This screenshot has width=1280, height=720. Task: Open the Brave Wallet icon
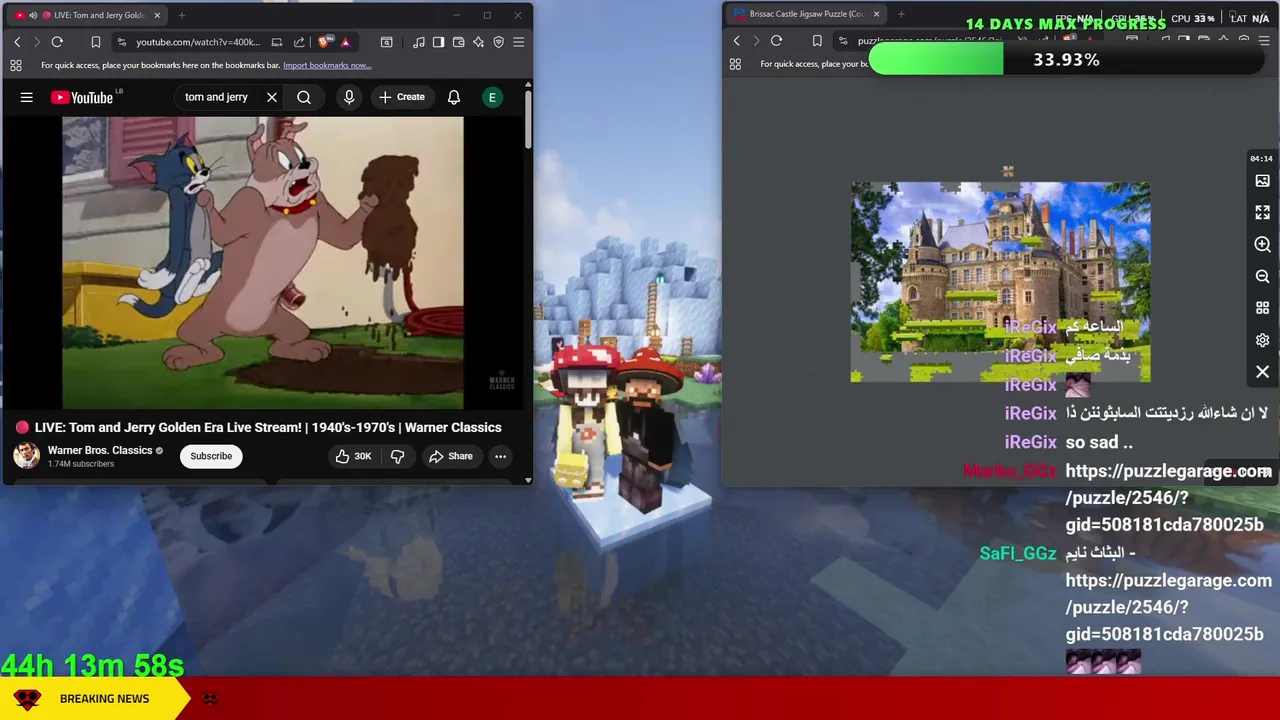click(458, 42)
